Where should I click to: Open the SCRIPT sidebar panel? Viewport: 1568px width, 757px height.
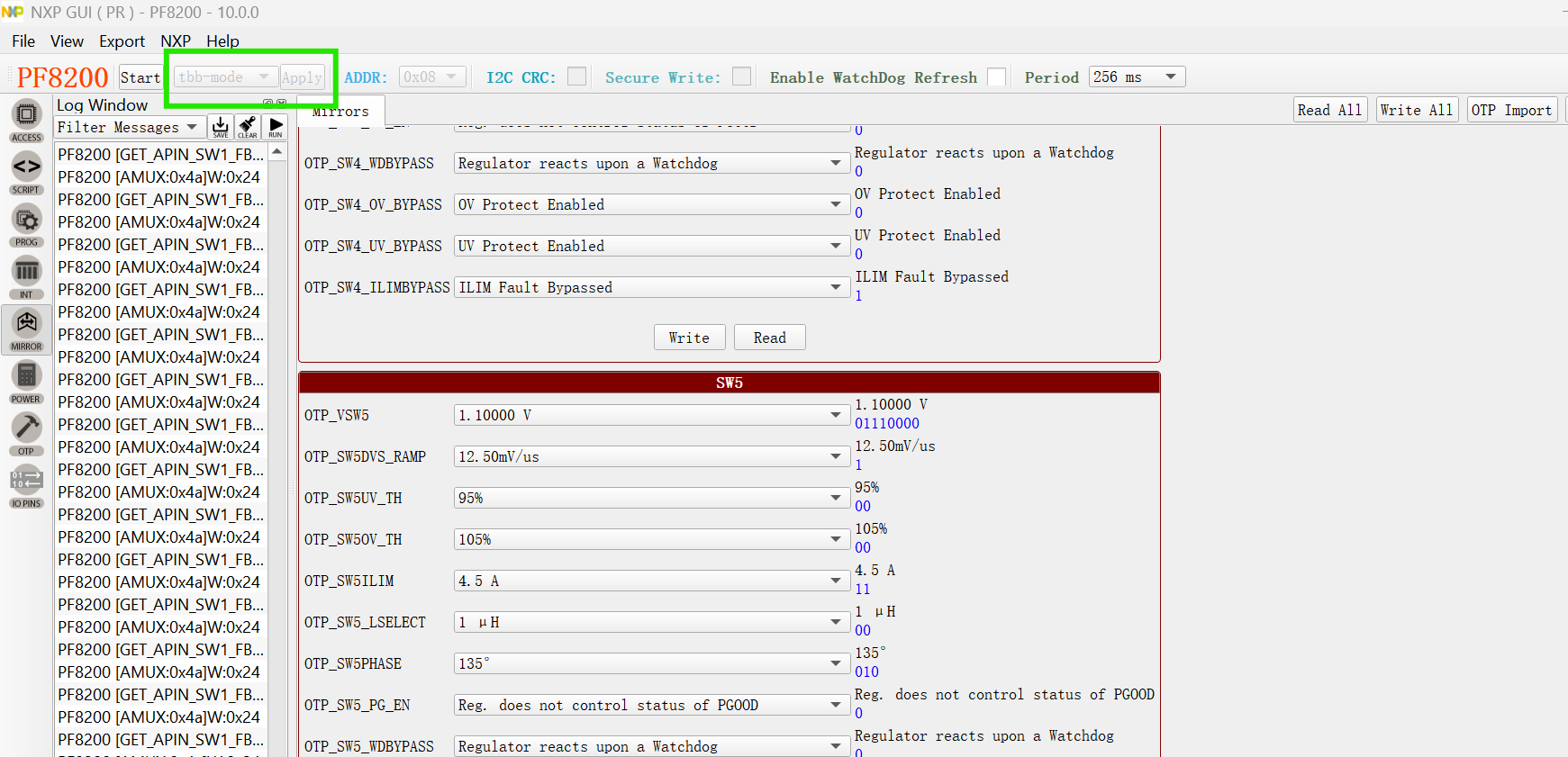tap(26, 172)
